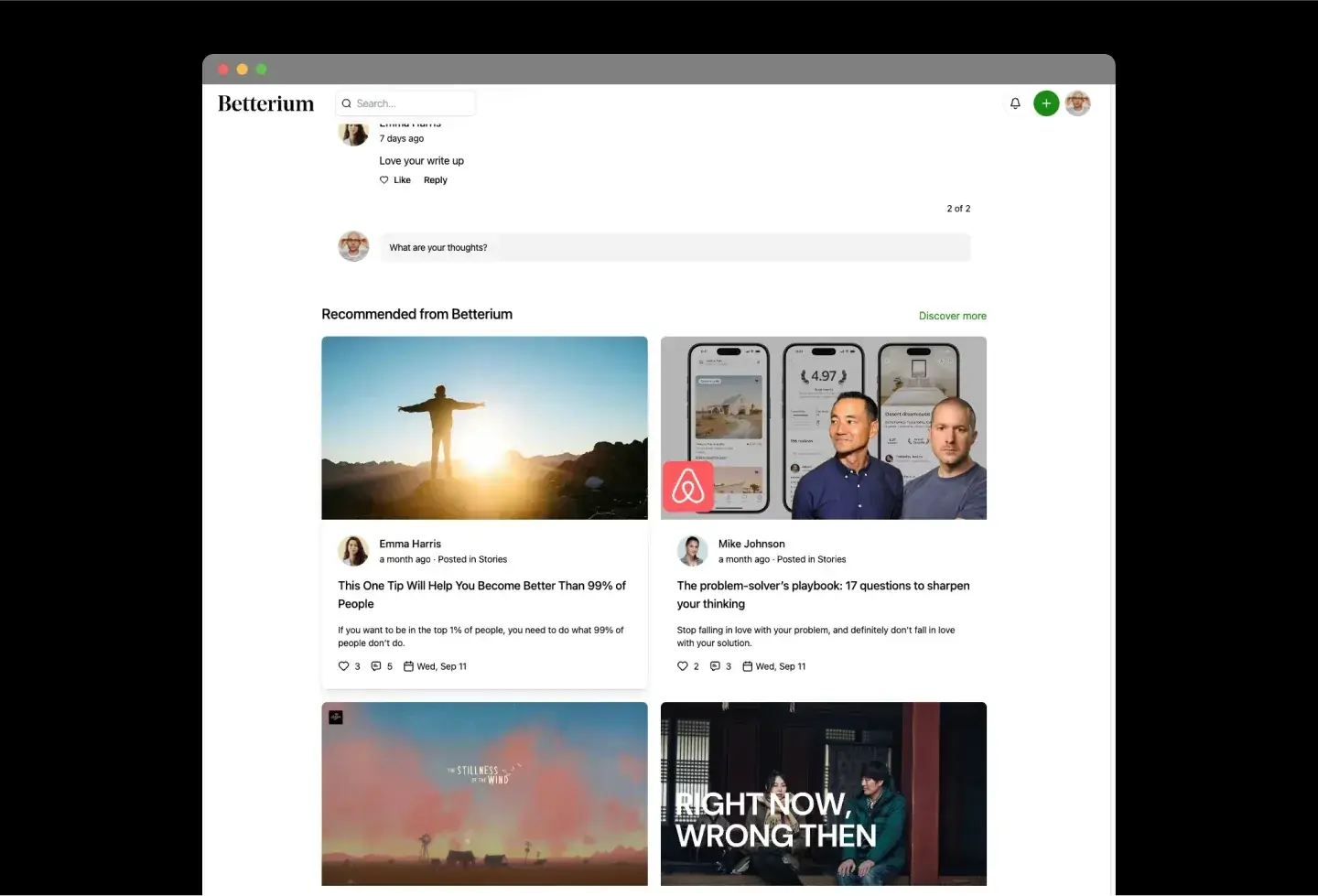Click the 'Love your write up' comment text
1318x896 pixels.
click(422, 161)
